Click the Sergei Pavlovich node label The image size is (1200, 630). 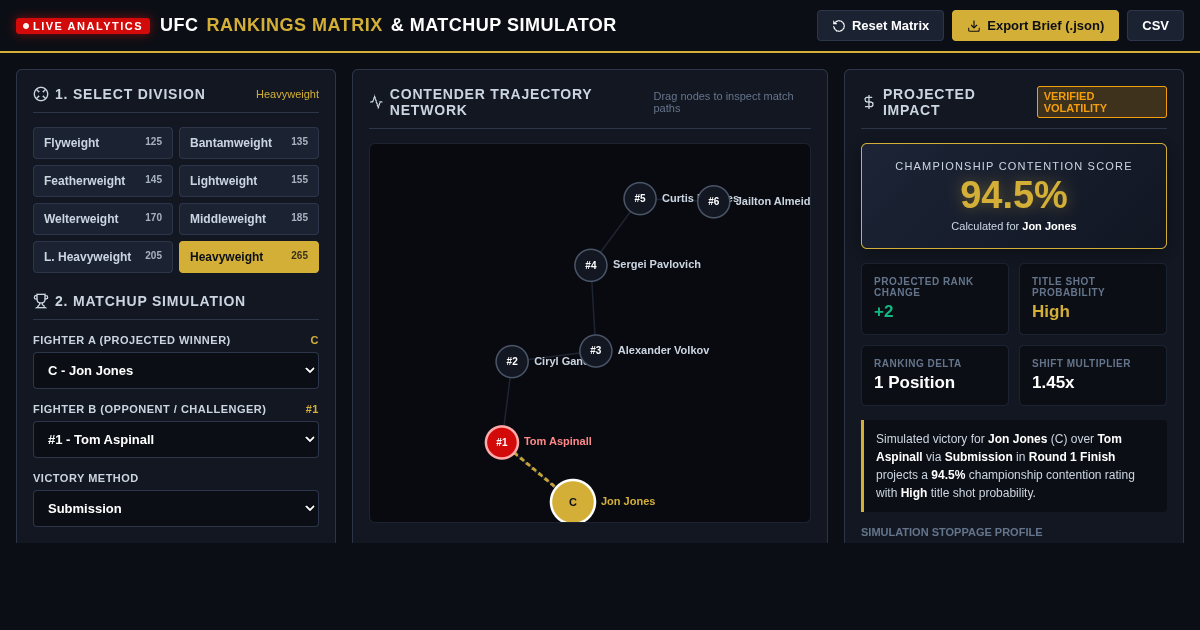tap(657, 264)
